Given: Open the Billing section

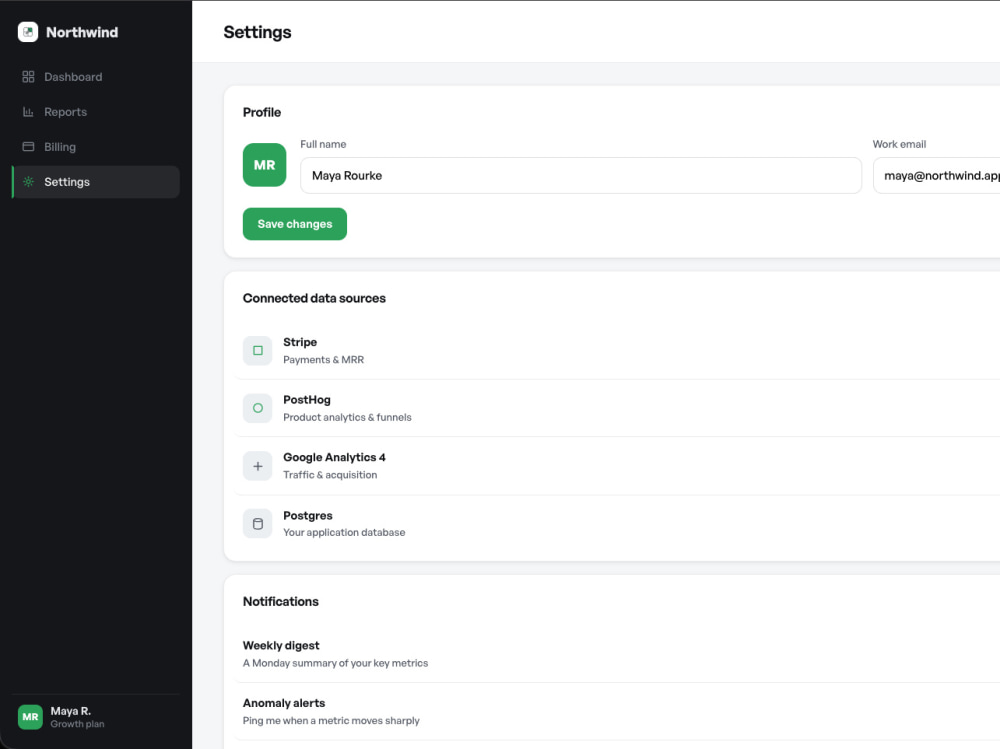Looking at the screenshot, I should tap(96, 147).
